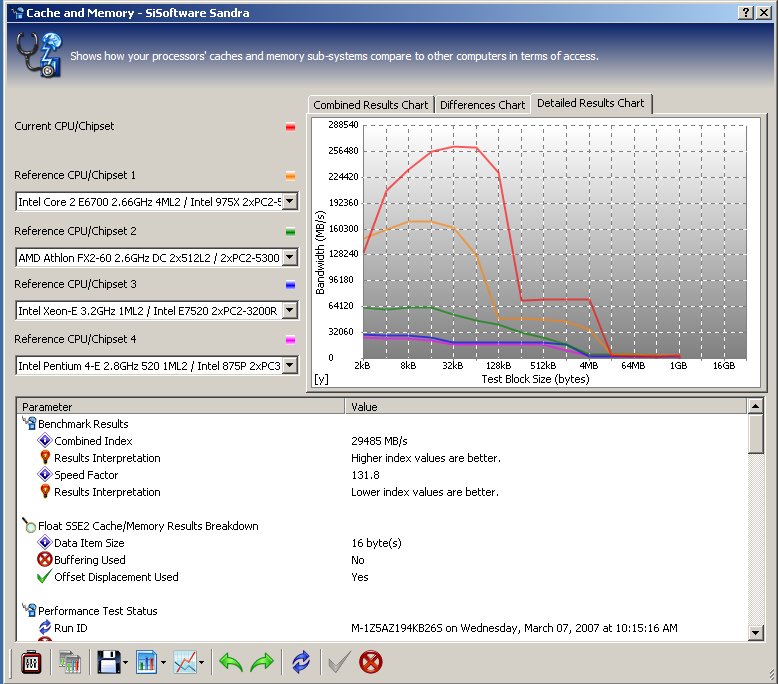Image resolution: width=778 pixels, height=684 pixels.
Task: Click the orange Reference 1 color swatch
Action: 291,176
